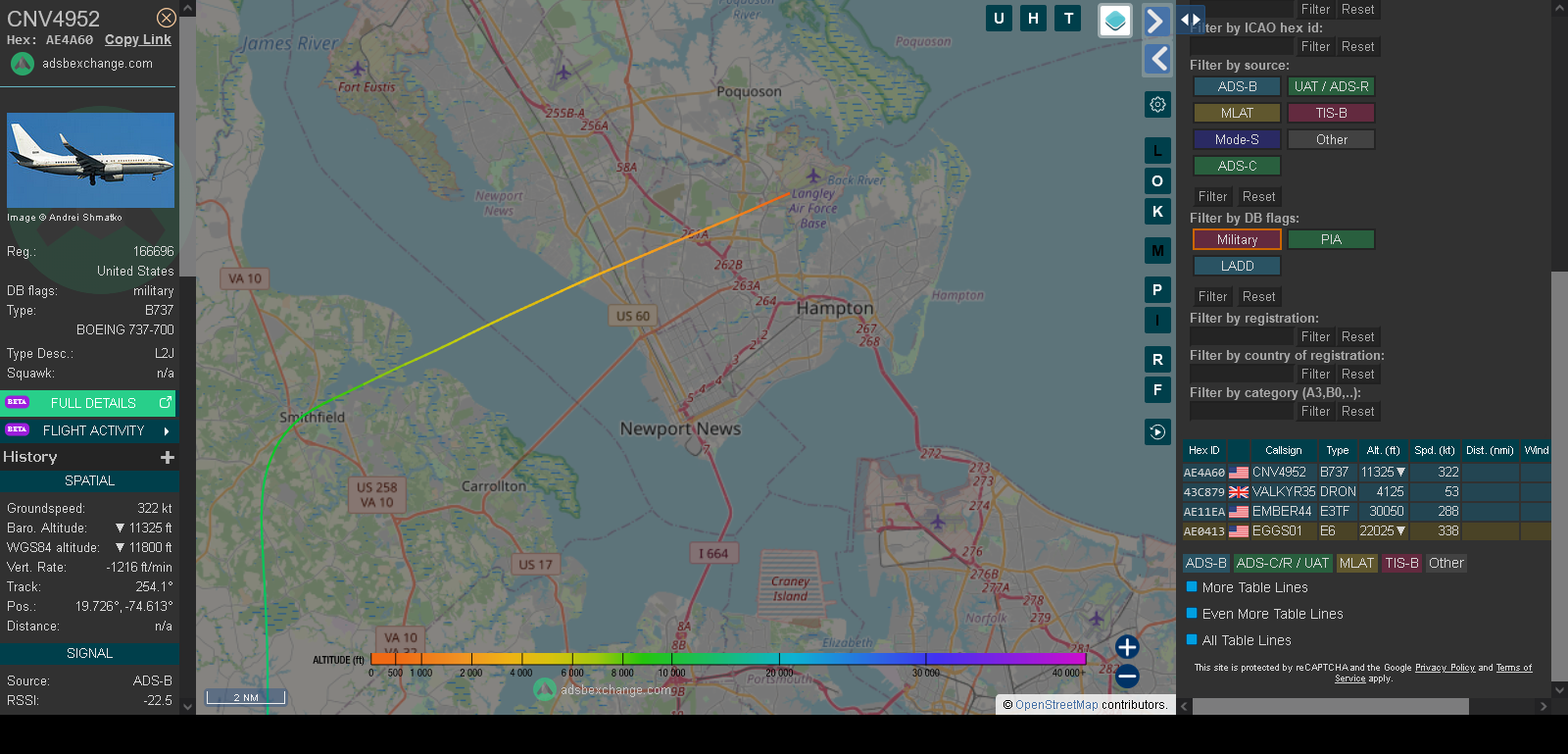Expand FLIGHT ACTIVITY menu

(89, 430)
